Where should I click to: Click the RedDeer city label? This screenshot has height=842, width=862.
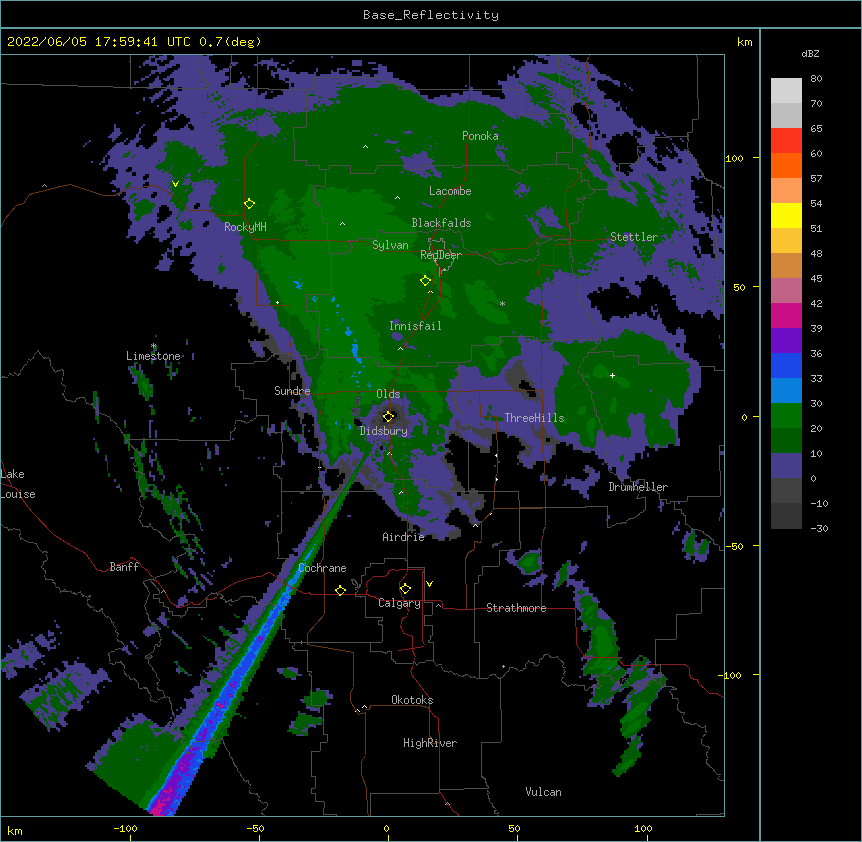pyautogui.click(x=441, y=255)
